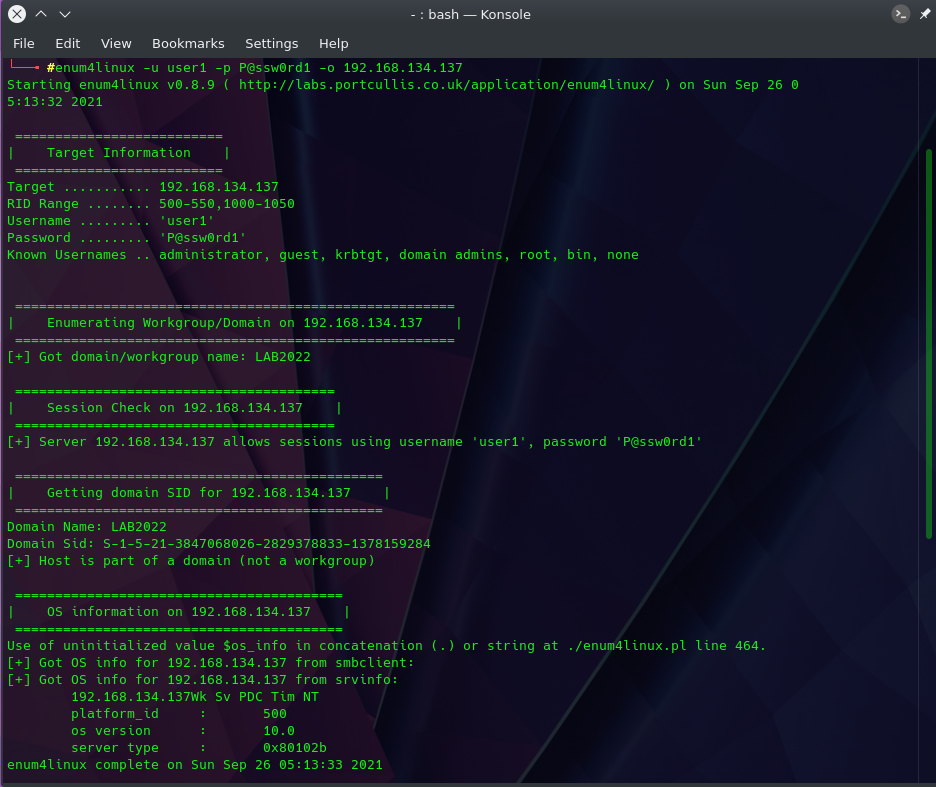
Task: Click the 'enum4linux complete' final line
Action: click(195, 765)
